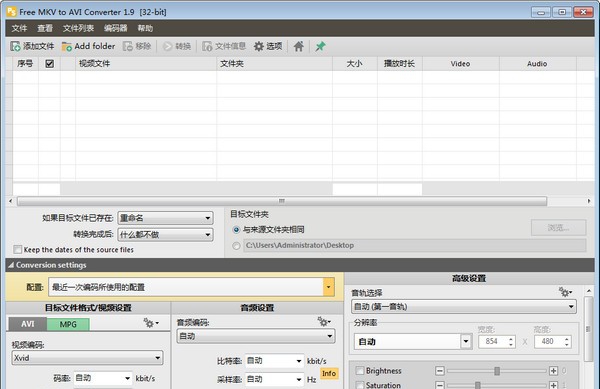The height and width of the screenshot is (389, 600).
Task: Toggle select-all checkbox in list header
Action: coord(49,63)
